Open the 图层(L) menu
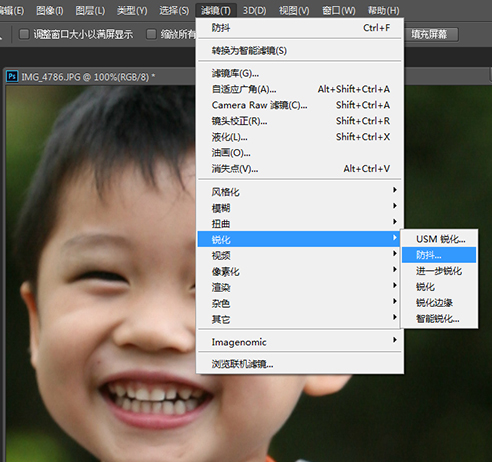492x462 pixels. (x=90, y=11)
